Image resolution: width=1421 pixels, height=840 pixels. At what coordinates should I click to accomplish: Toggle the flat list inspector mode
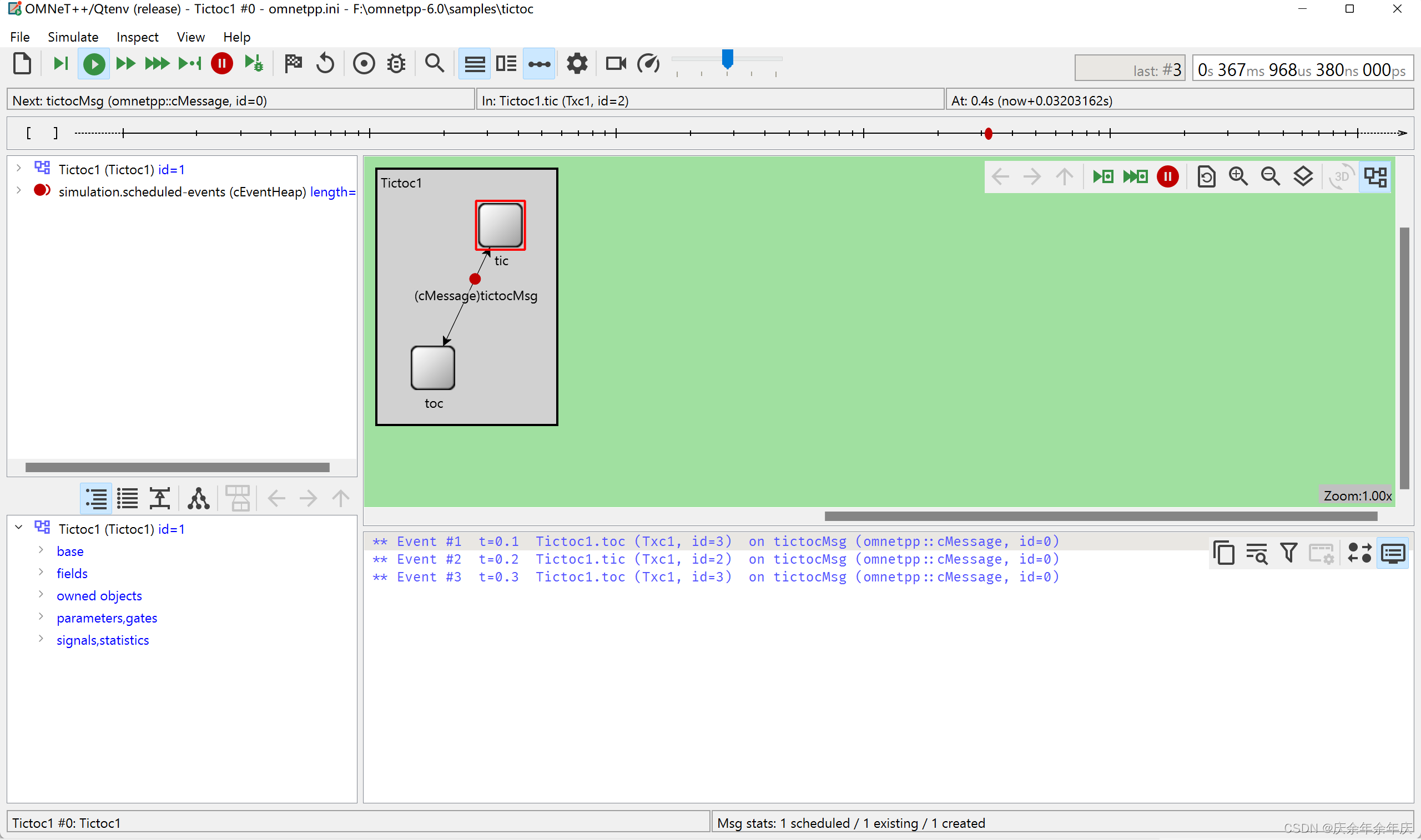click(x=127, y=499)
